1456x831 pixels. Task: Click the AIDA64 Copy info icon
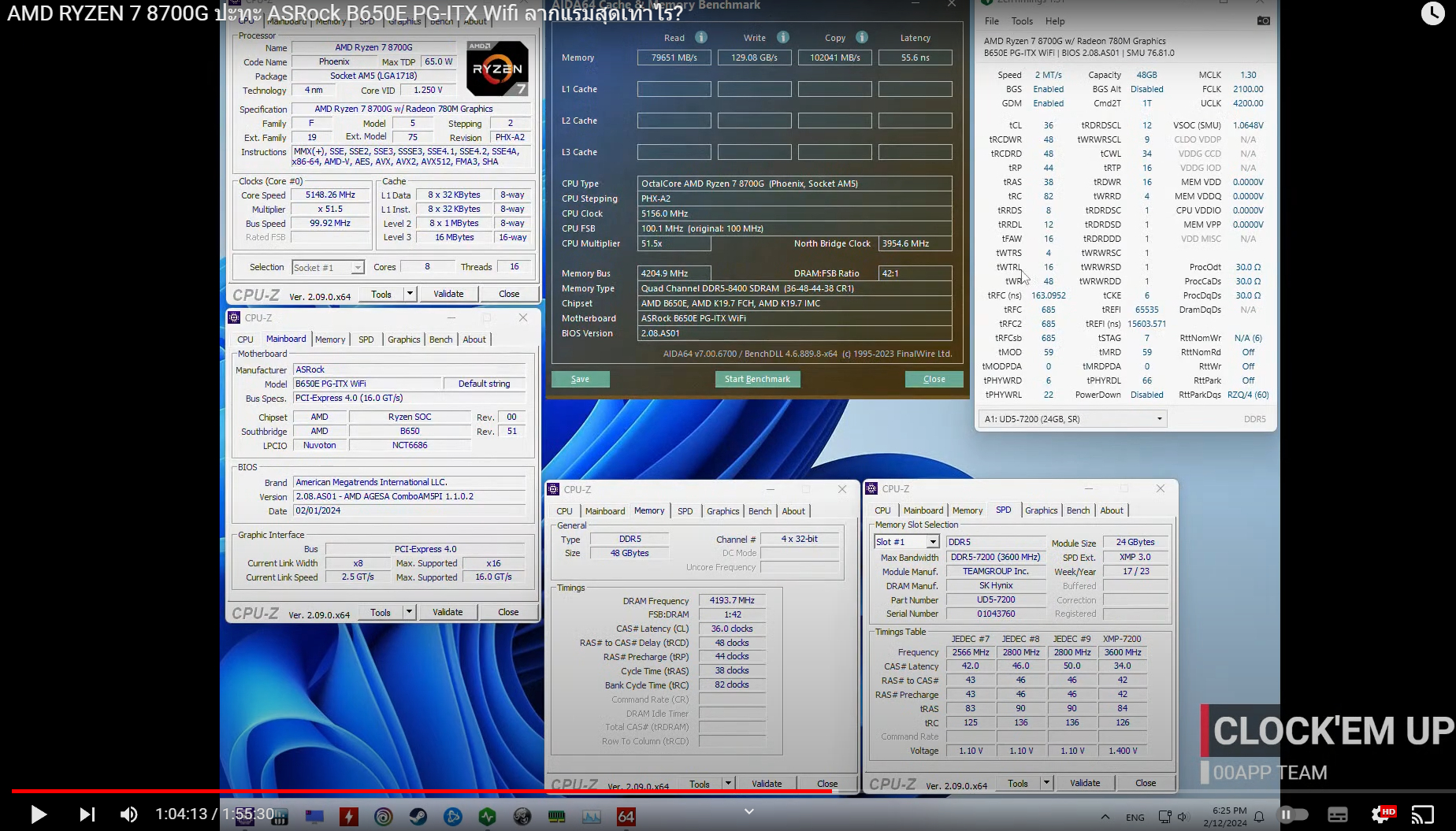click(x=862, y=37)
